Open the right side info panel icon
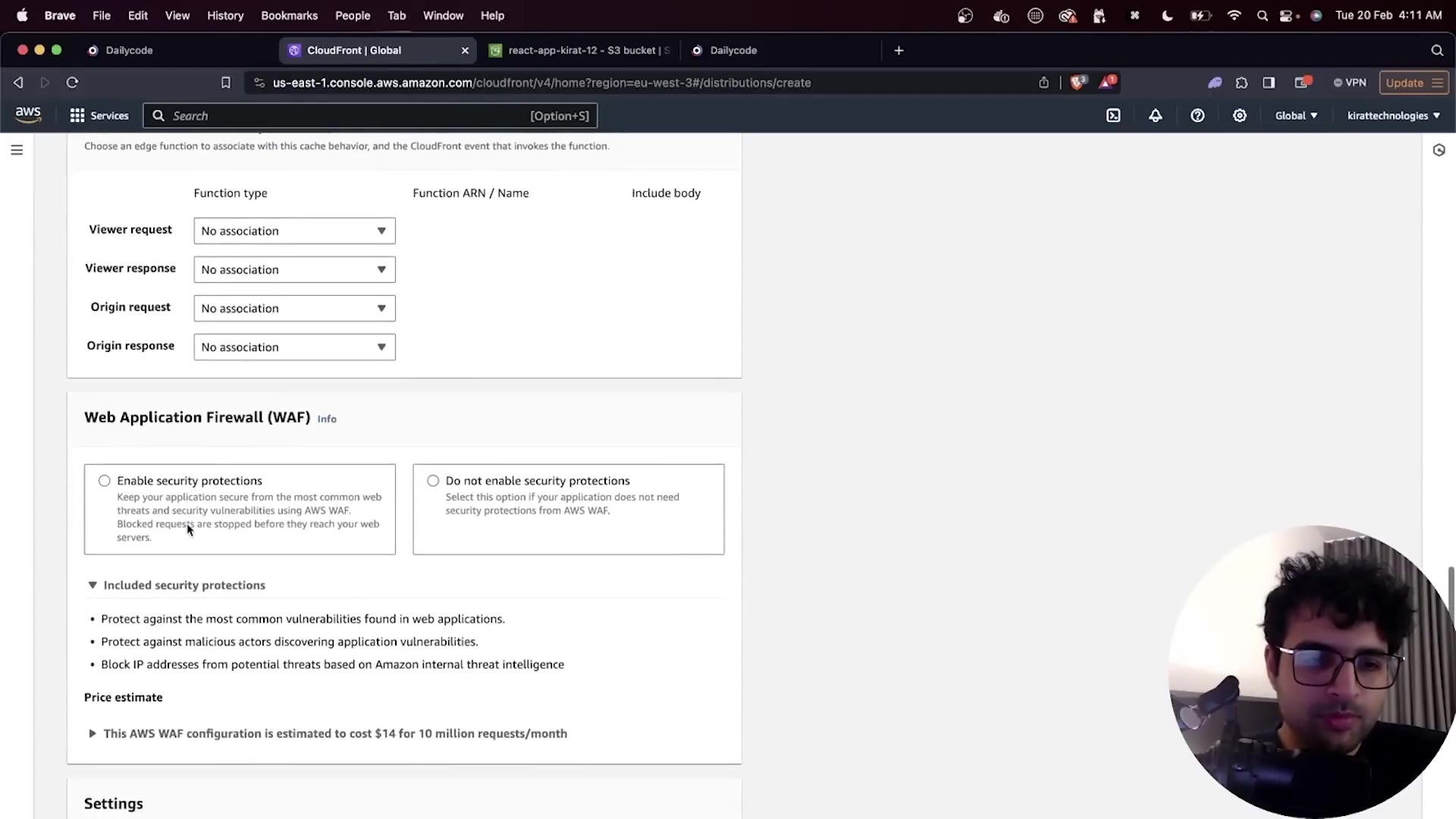 1439,150
